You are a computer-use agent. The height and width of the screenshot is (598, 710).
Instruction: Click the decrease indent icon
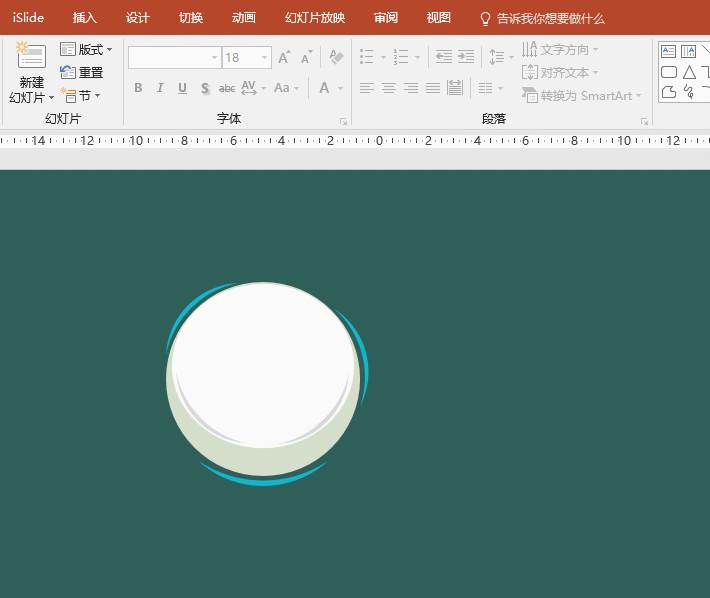click(x=444, y=58)
